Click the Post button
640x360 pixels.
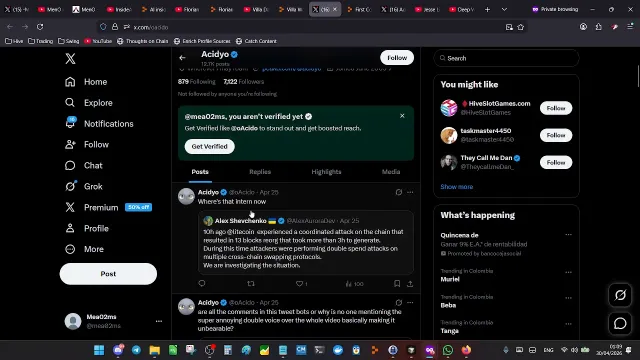click(108, 274)
